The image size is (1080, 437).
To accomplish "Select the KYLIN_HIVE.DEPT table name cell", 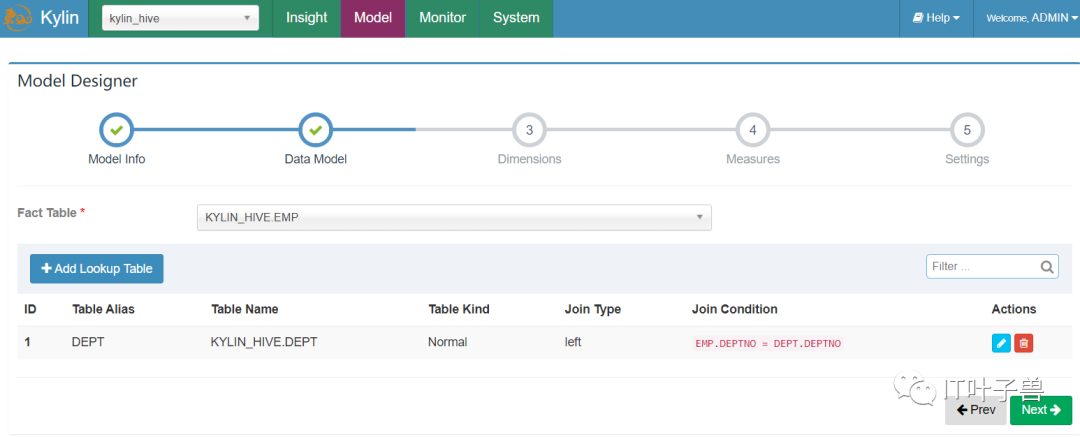I will 264,343.
